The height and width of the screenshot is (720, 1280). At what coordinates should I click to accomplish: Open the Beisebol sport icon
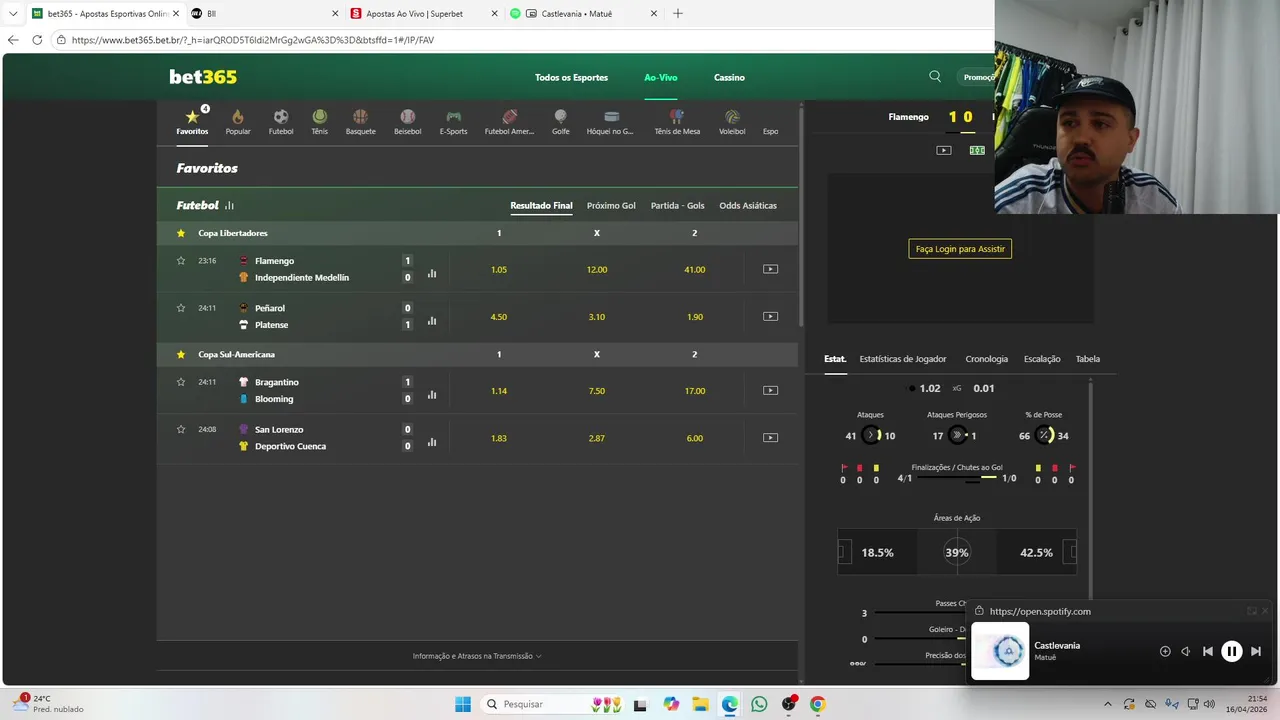point(407,122)
